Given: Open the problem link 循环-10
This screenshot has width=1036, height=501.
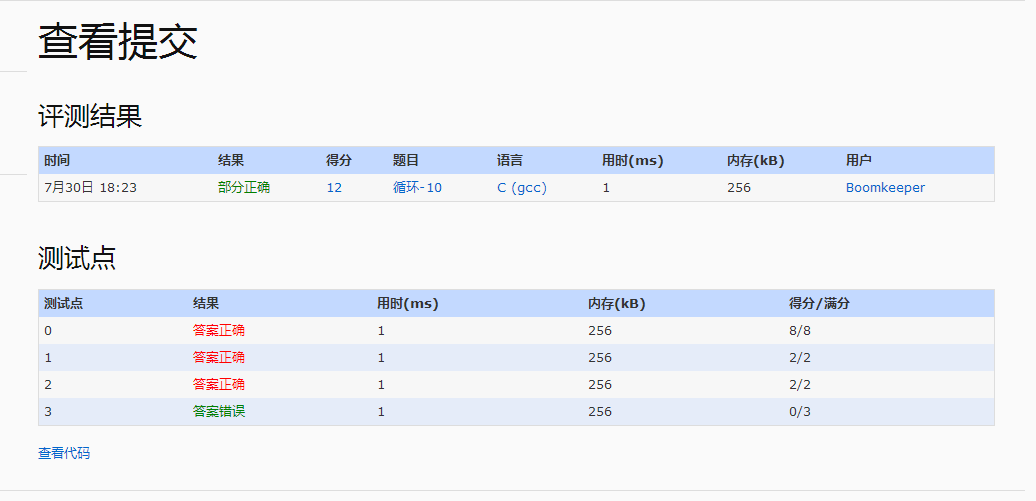Looking at the screenshot, I should pos(417,188).
